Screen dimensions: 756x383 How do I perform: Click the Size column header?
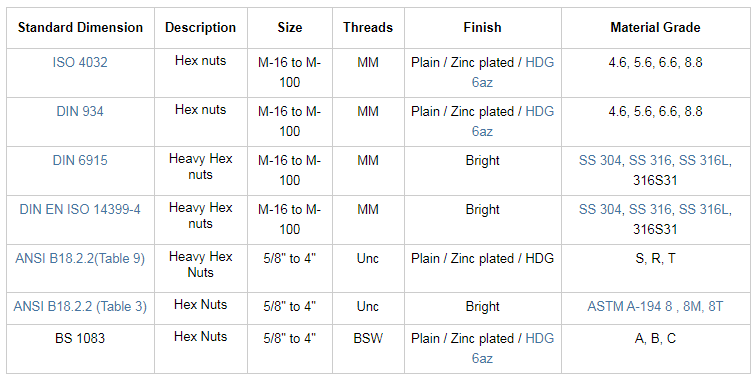click(x=290, y=27)
